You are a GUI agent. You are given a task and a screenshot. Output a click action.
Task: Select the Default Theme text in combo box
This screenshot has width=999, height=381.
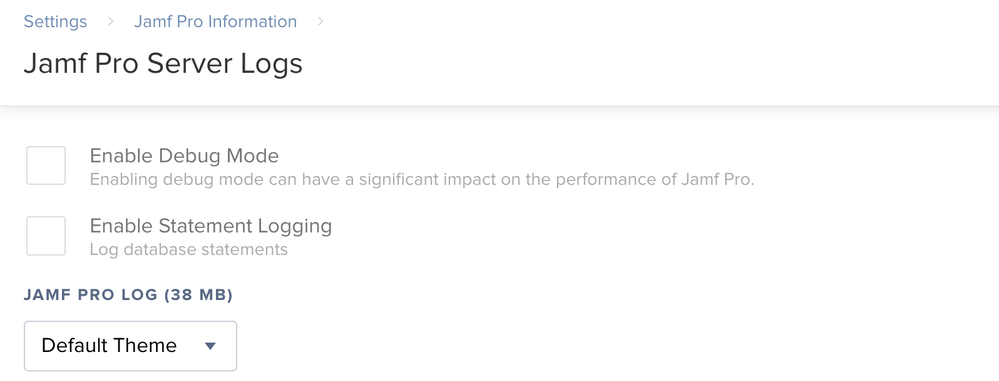tap(109, 345)
